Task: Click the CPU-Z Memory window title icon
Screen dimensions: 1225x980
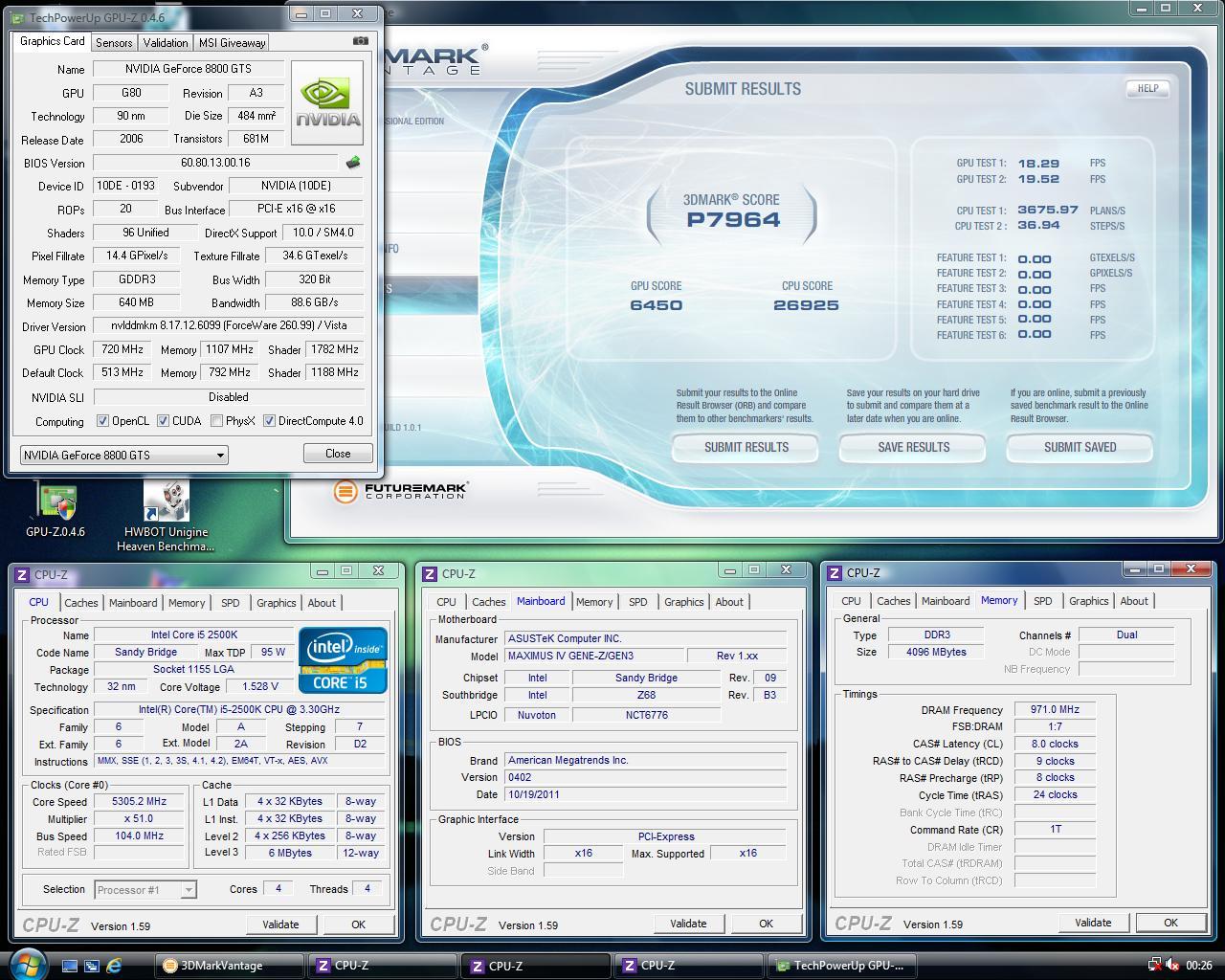Action: 835,573
